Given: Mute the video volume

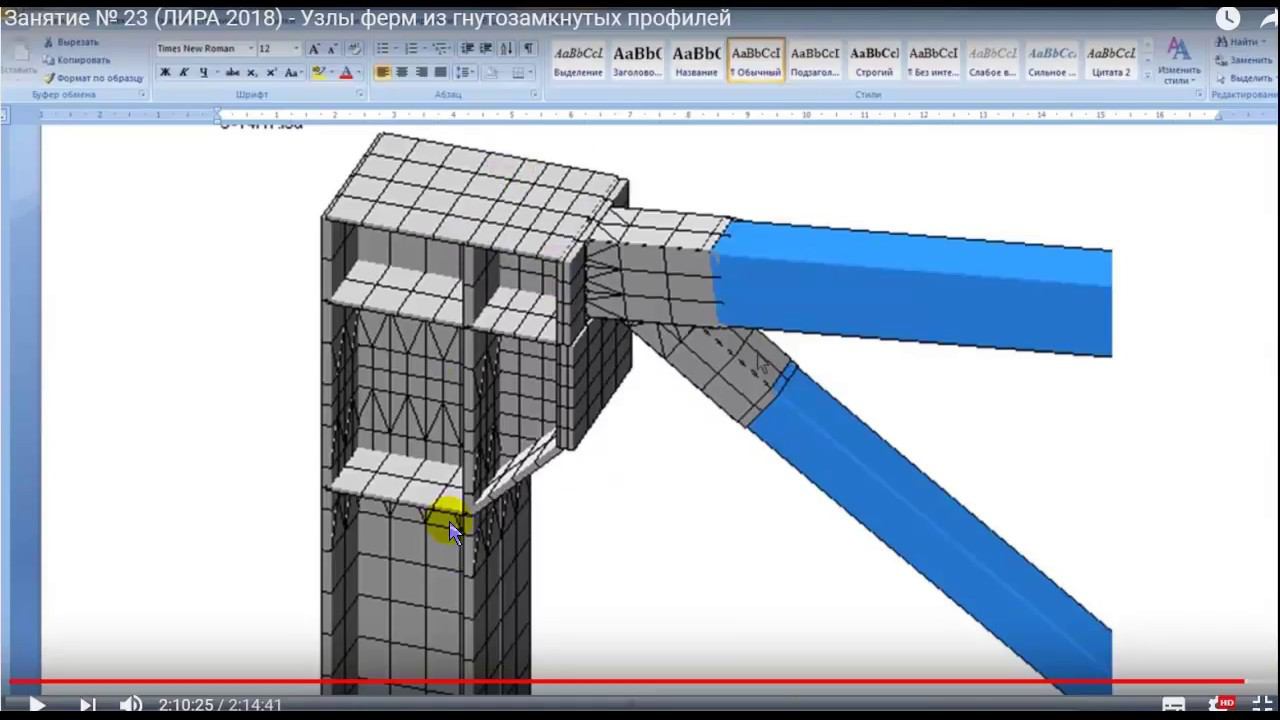Looking at the screenshot, I should point(131,705).
